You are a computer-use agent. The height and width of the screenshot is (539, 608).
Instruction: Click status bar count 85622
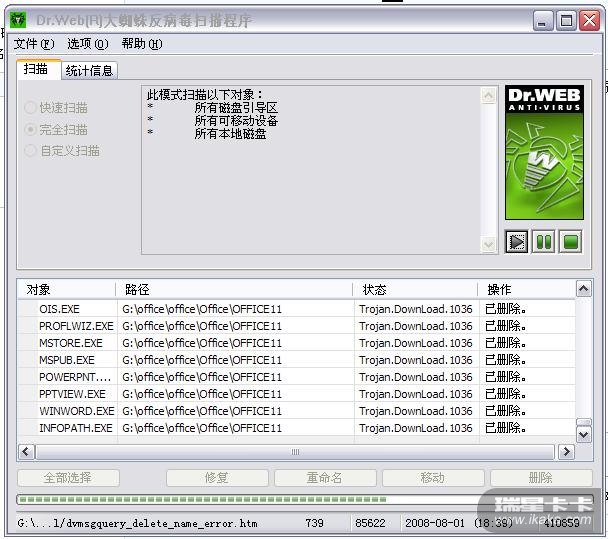(370, 523)
